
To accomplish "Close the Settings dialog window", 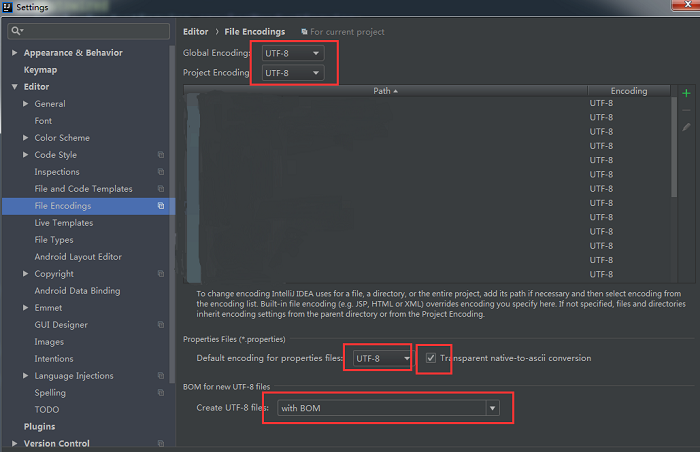I will 687,4.
